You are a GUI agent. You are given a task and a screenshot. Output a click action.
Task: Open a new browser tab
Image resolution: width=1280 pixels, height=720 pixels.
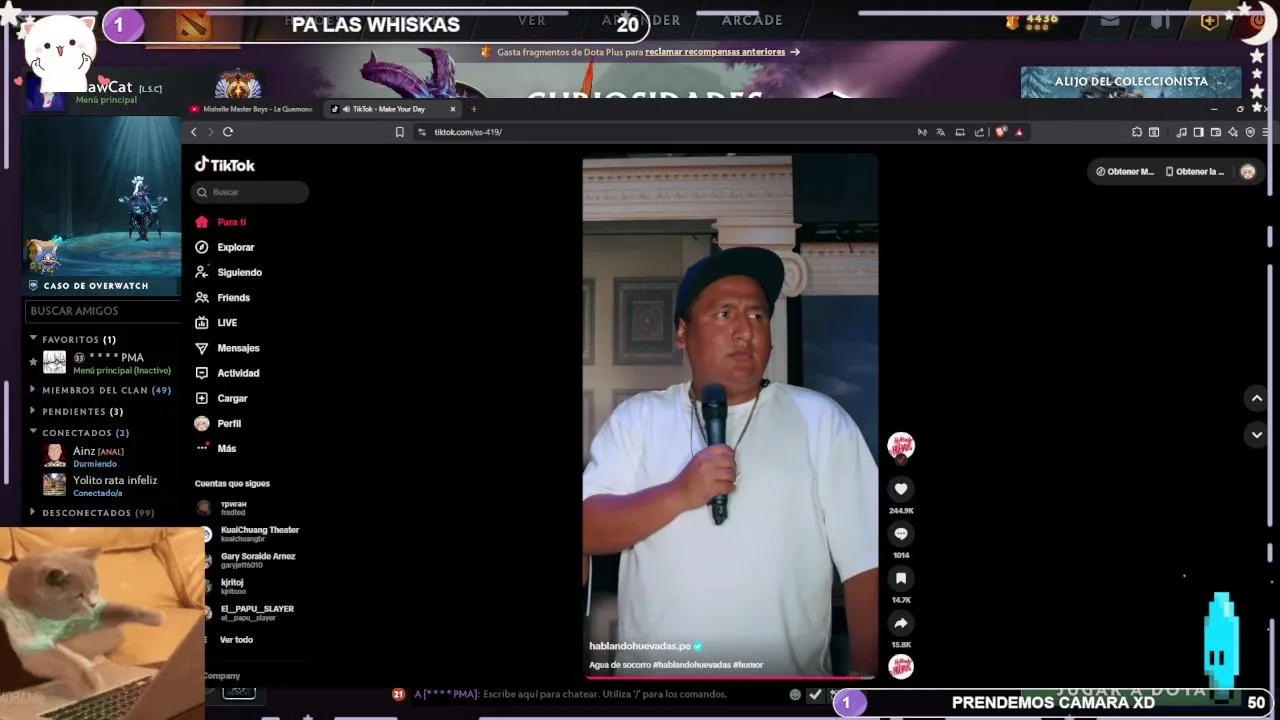(474, 109)
